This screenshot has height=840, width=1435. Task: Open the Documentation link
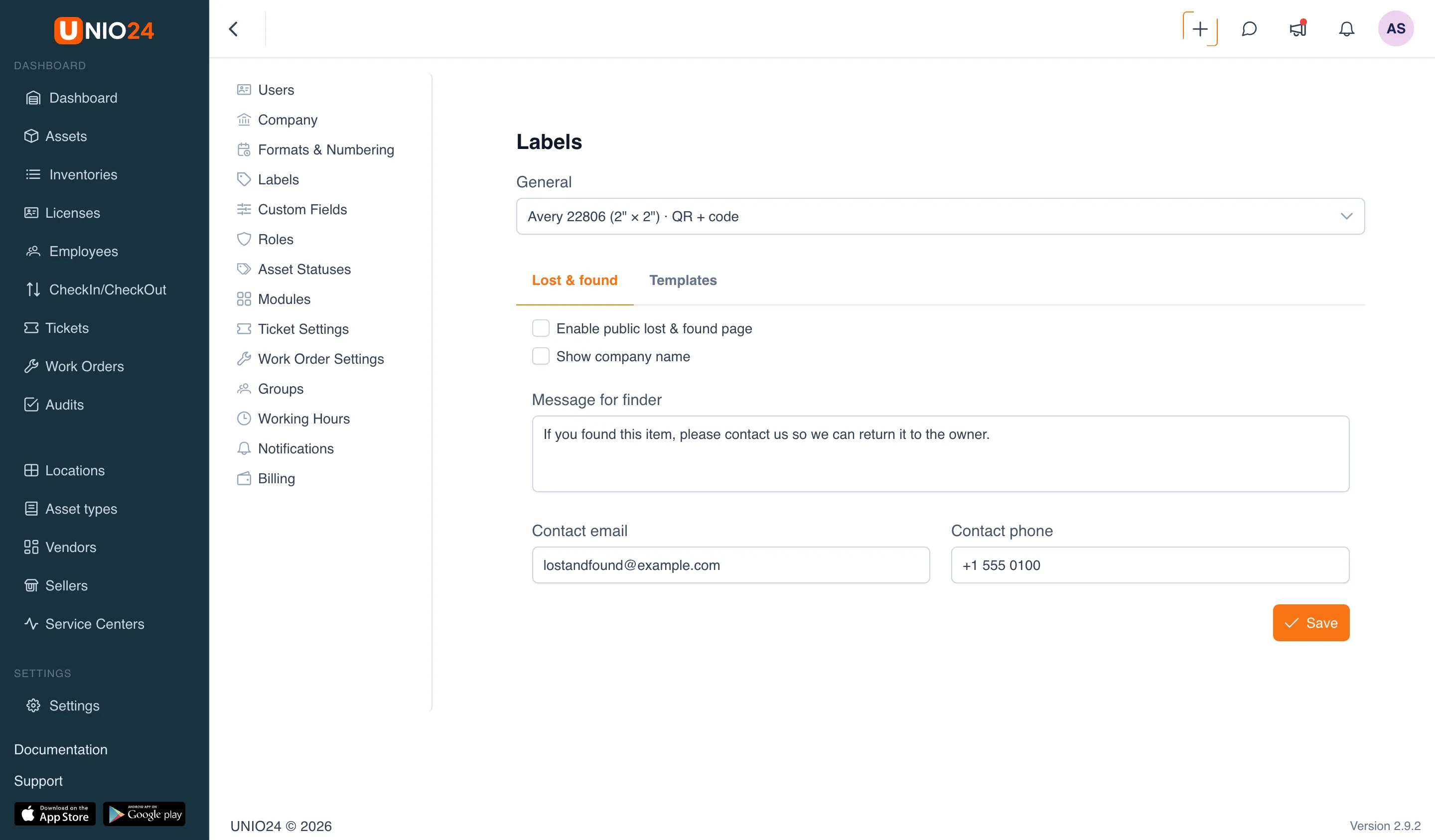[x=60, y=749]
